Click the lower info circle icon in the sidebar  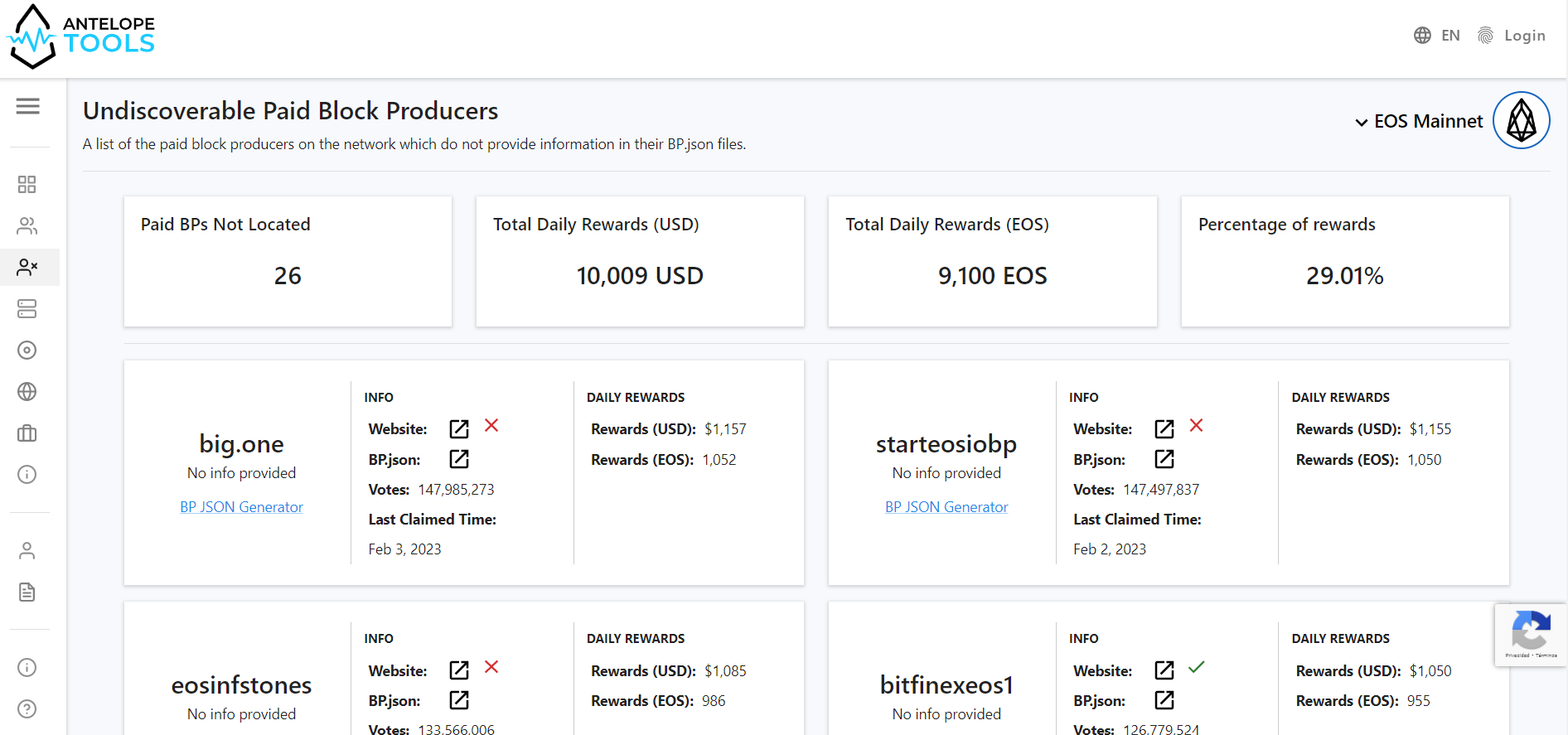coord(27,667)
